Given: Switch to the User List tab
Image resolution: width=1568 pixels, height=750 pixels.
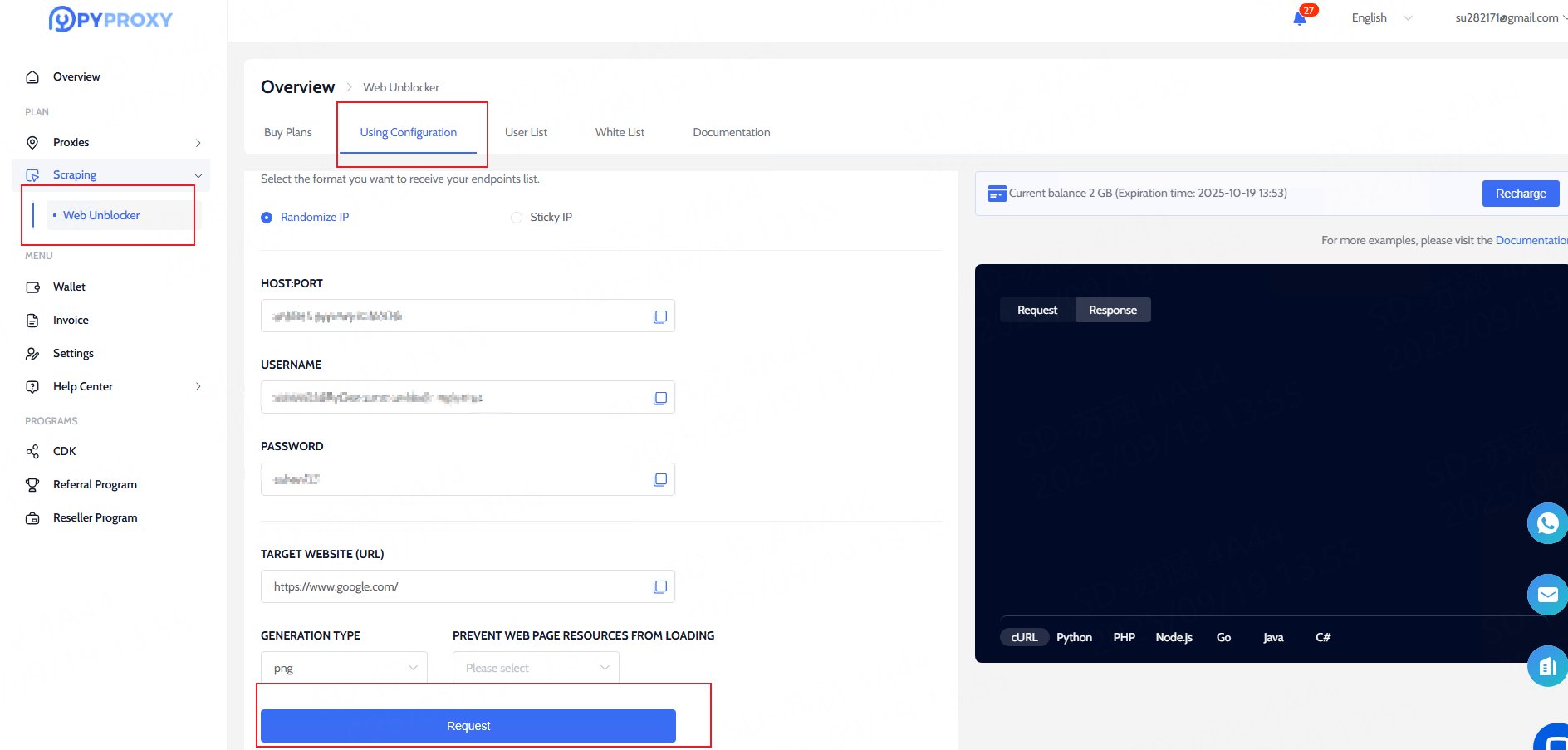Looking at the screenshot, I should [x=526, y=133].
